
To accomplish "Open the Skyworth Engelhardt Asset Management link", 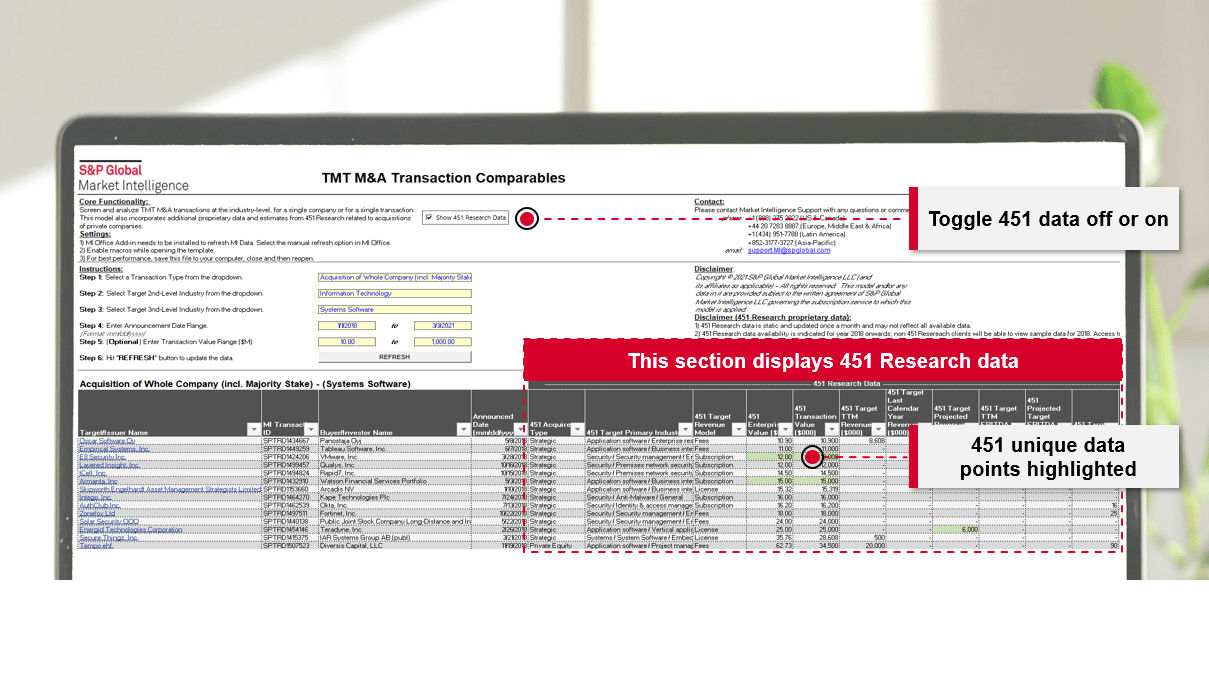I will point(169,489).
